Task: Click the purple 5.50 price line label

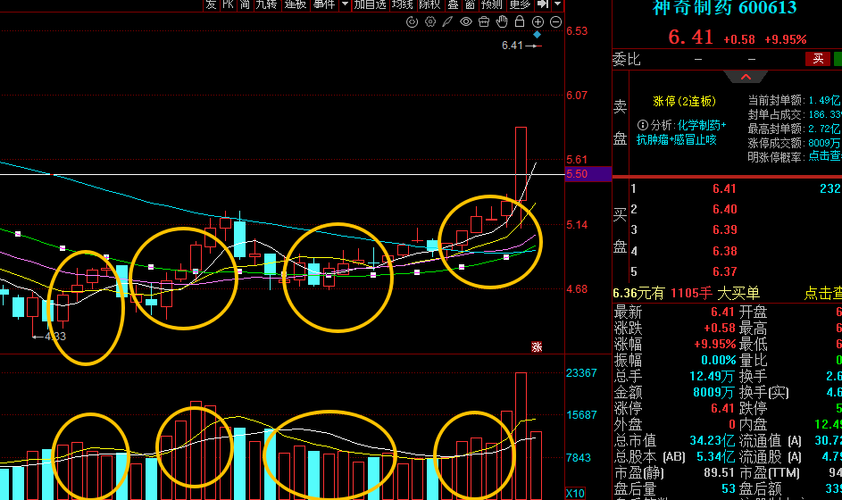Action: (588, 174)
